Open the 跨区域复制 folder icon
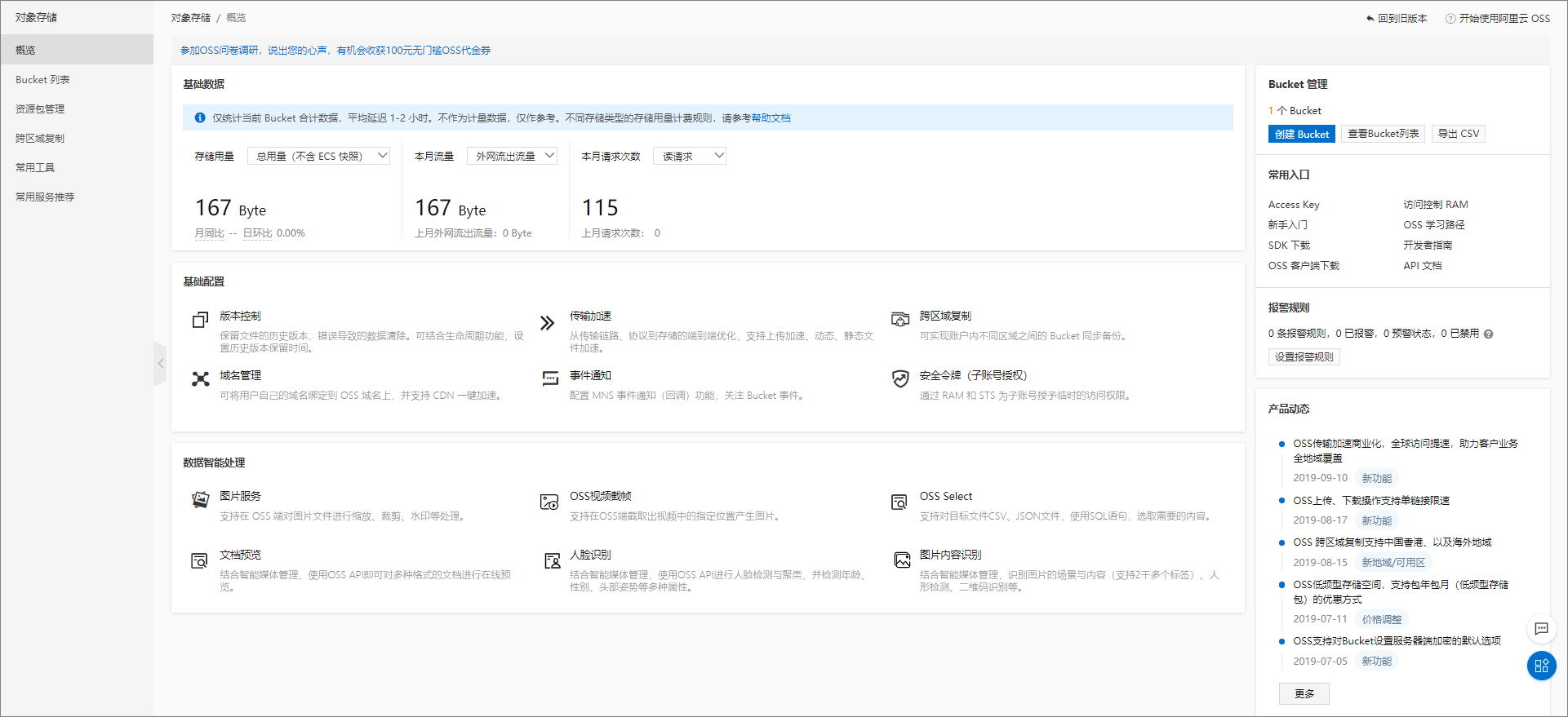The width and height of the screenshot is (1568, 717). point(900,319)
